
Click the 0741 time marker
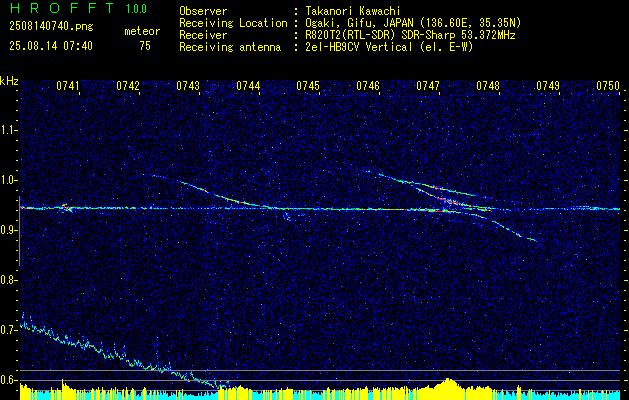click(68, 86)
